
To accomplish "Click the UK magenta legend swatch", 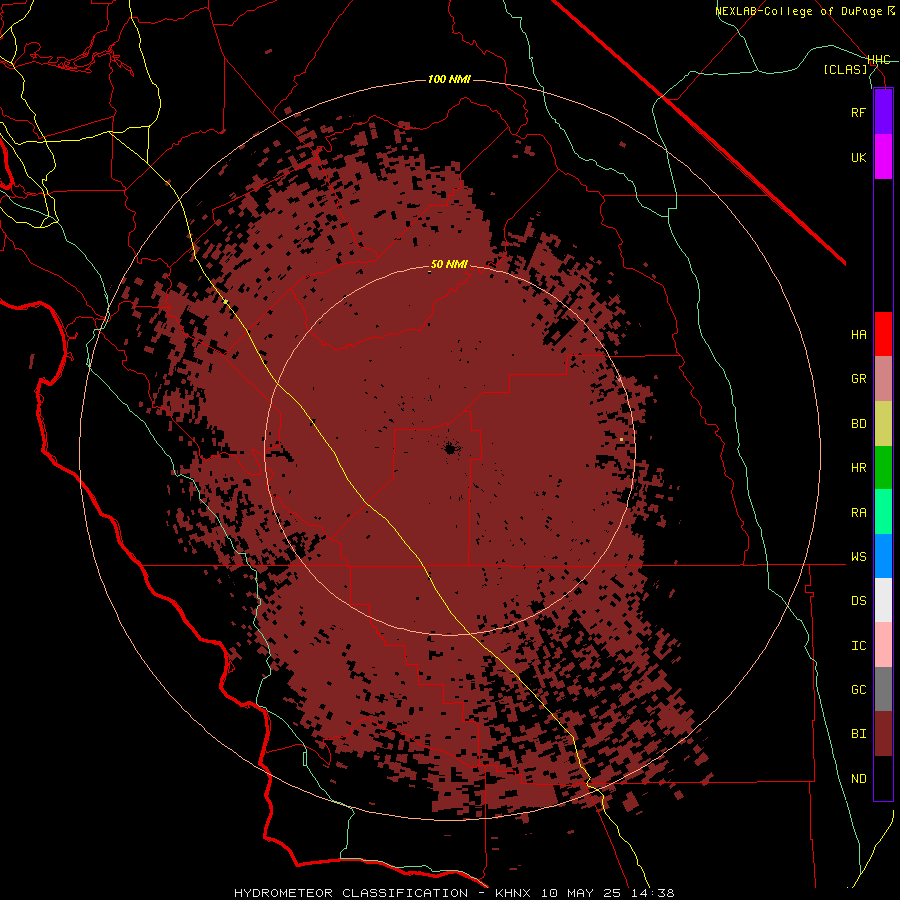I will point(883,157).
